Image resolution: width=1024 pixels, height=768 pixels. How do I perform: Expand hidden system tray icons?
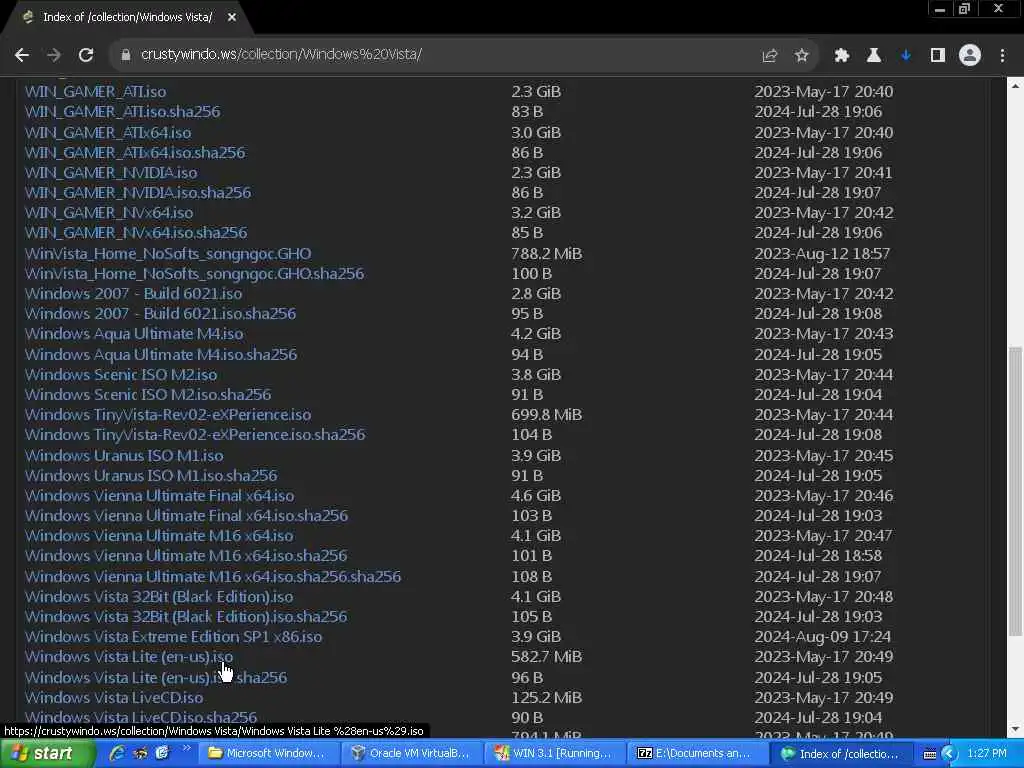[949, 754]
